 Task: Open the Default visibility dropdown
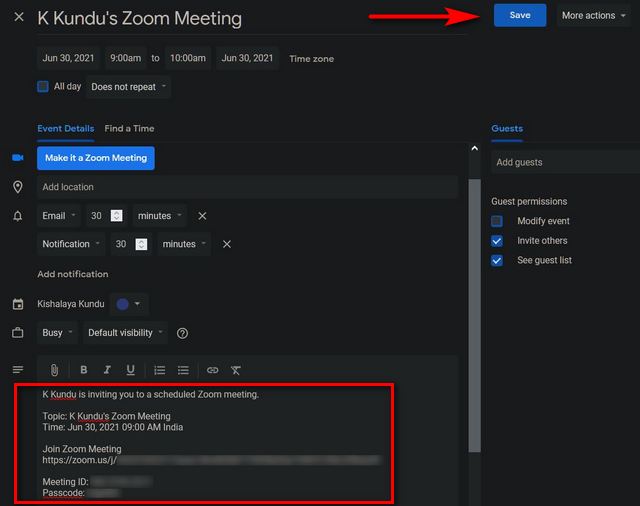click(x=125, y=333)
